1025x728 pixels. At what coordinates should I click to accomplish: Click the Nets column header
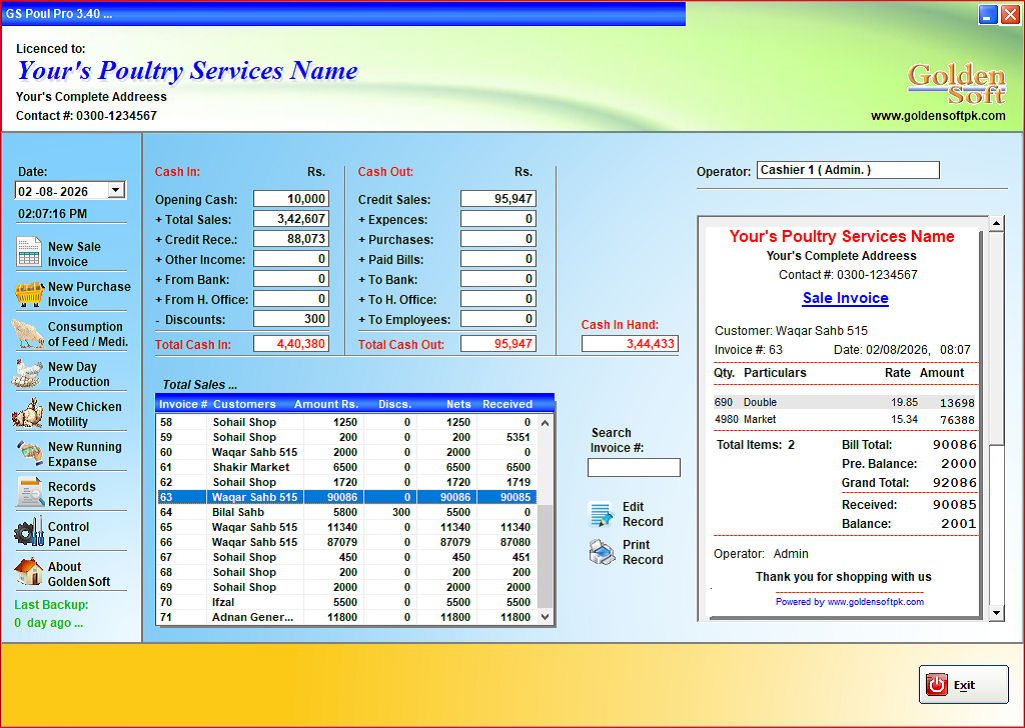[458, 404]
